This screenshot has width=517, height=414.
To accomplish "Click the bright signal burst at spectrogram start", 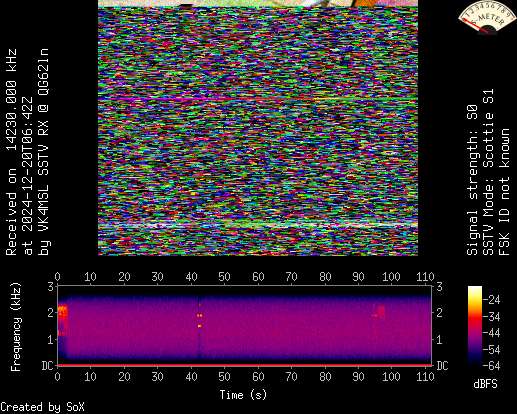I will (63, 320).
